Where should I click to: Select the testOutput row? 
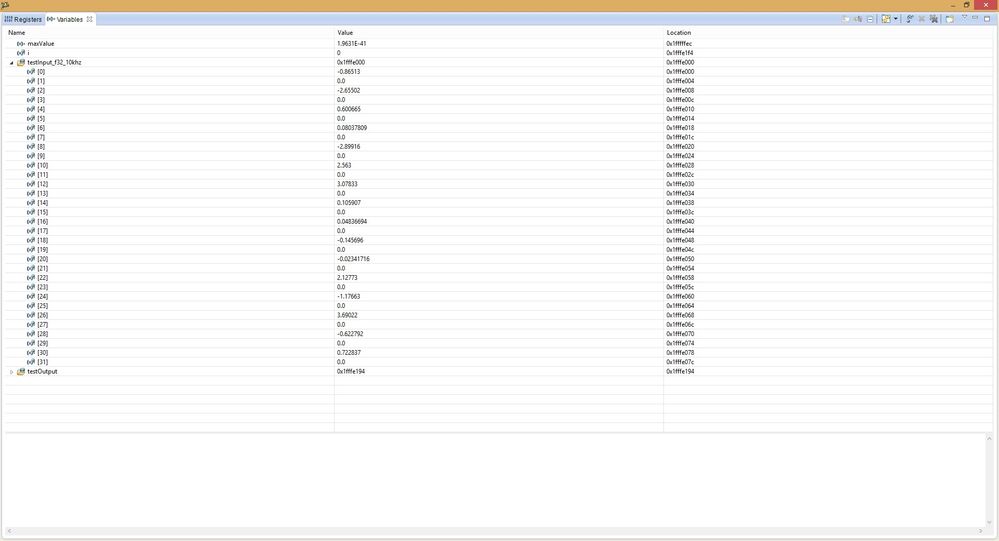coord(499,371)
